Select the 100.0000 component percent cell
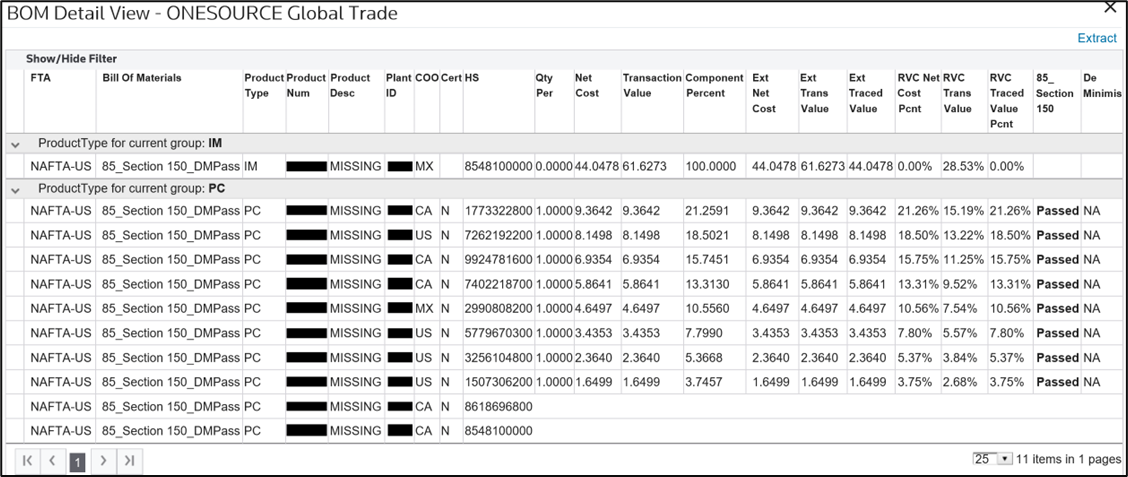This screenshot has width=1128, height=477. point(710,166)
